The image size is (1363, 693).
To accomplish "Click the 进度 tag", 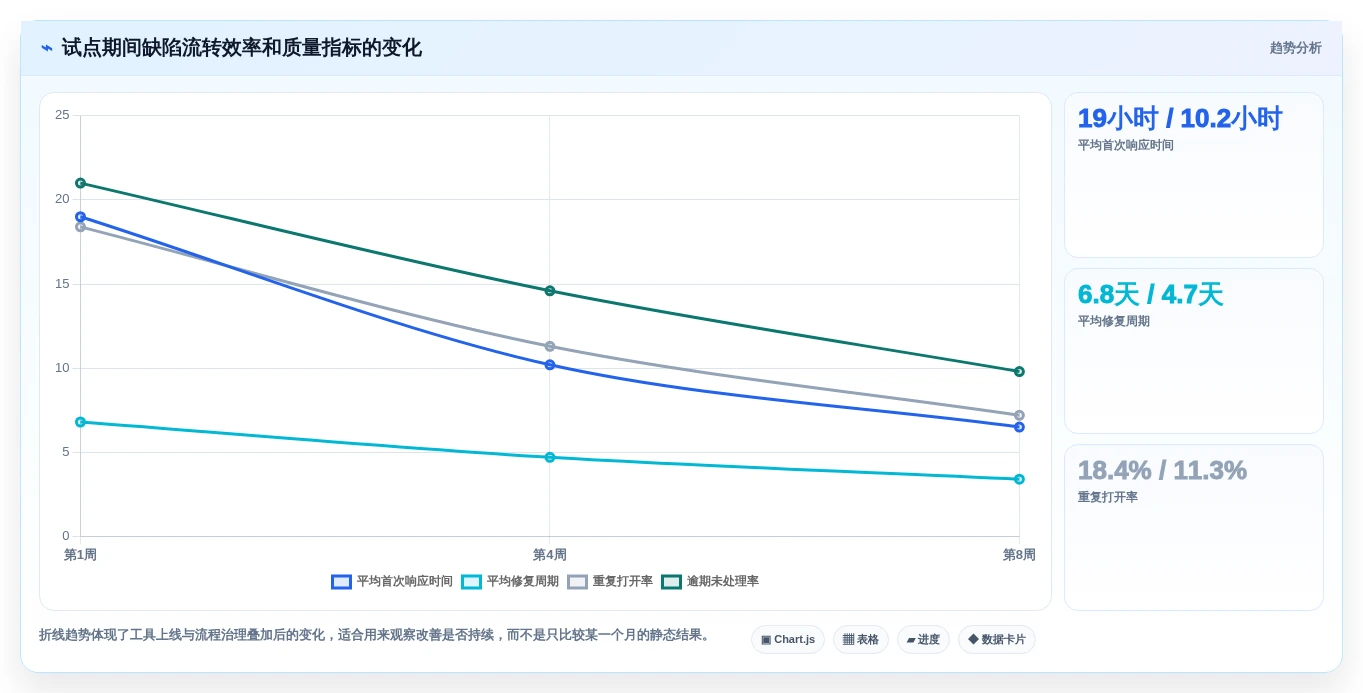I will click(x=923, y=639).
